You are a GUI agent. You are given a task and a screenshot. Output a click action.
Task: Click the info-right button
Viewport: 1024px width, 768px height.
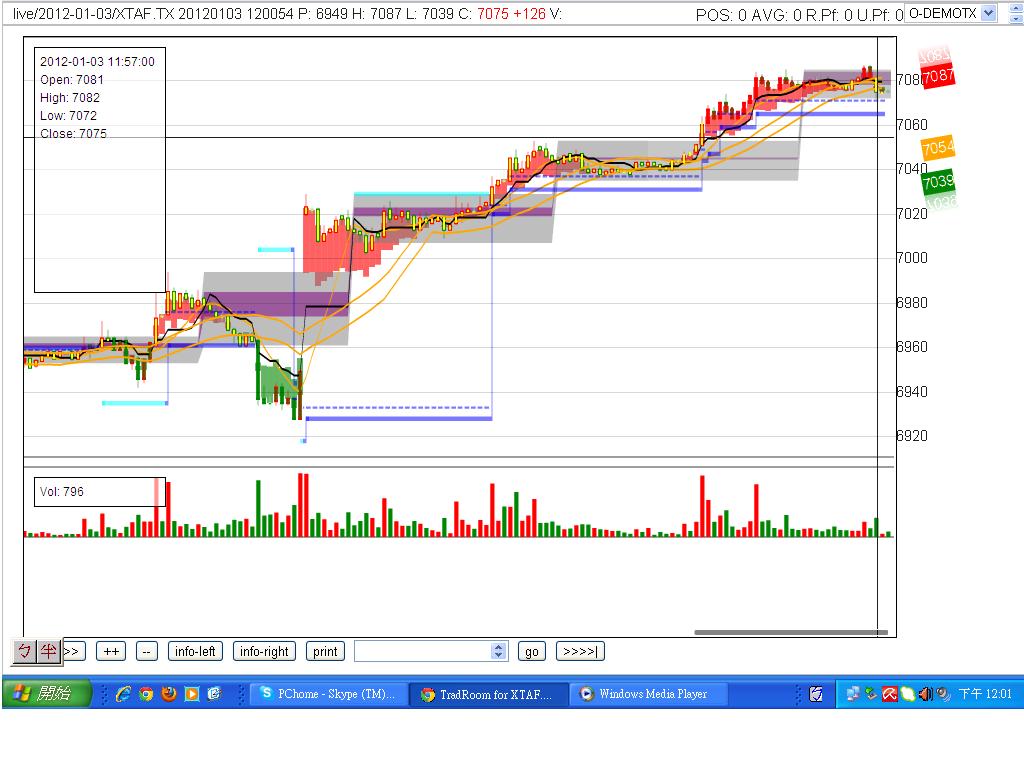point(264,651)
